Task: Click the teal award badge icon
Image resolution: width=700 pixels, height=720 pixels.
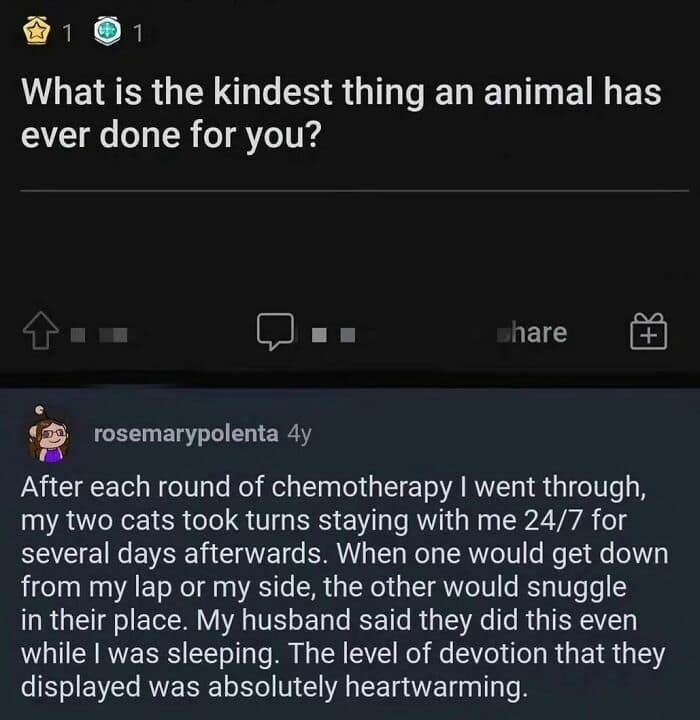Action: tap(107, 33)
